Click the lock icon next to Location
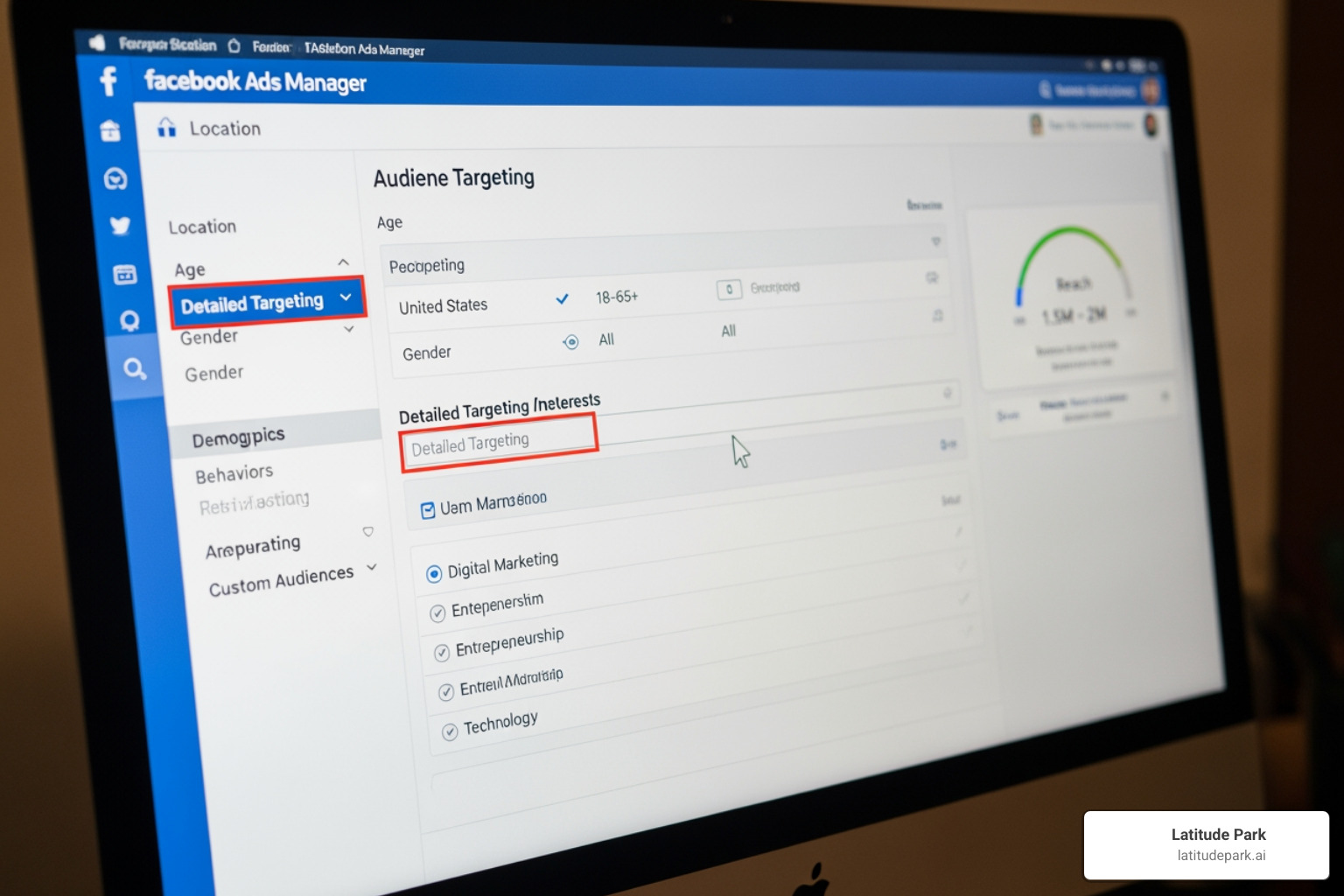Screen dimensions: 1344x896 [x=166, y=126]
